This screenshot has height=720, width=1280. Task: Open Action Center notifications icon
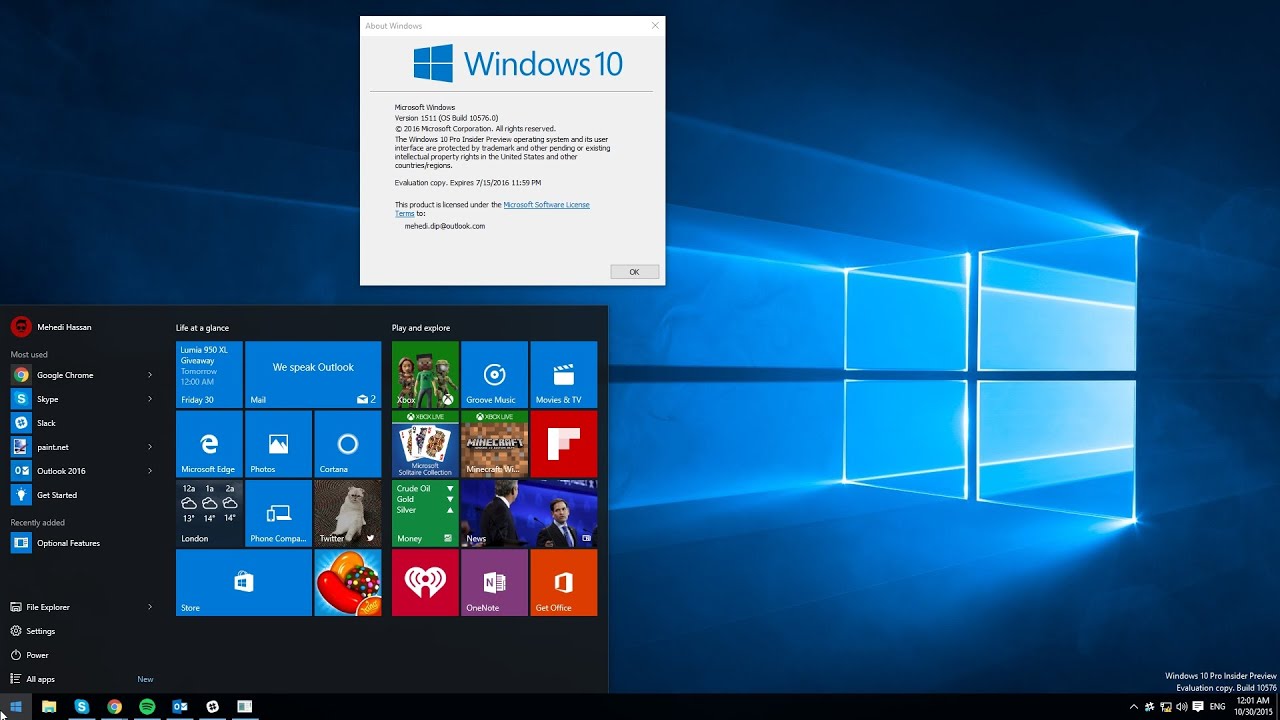1198,706
